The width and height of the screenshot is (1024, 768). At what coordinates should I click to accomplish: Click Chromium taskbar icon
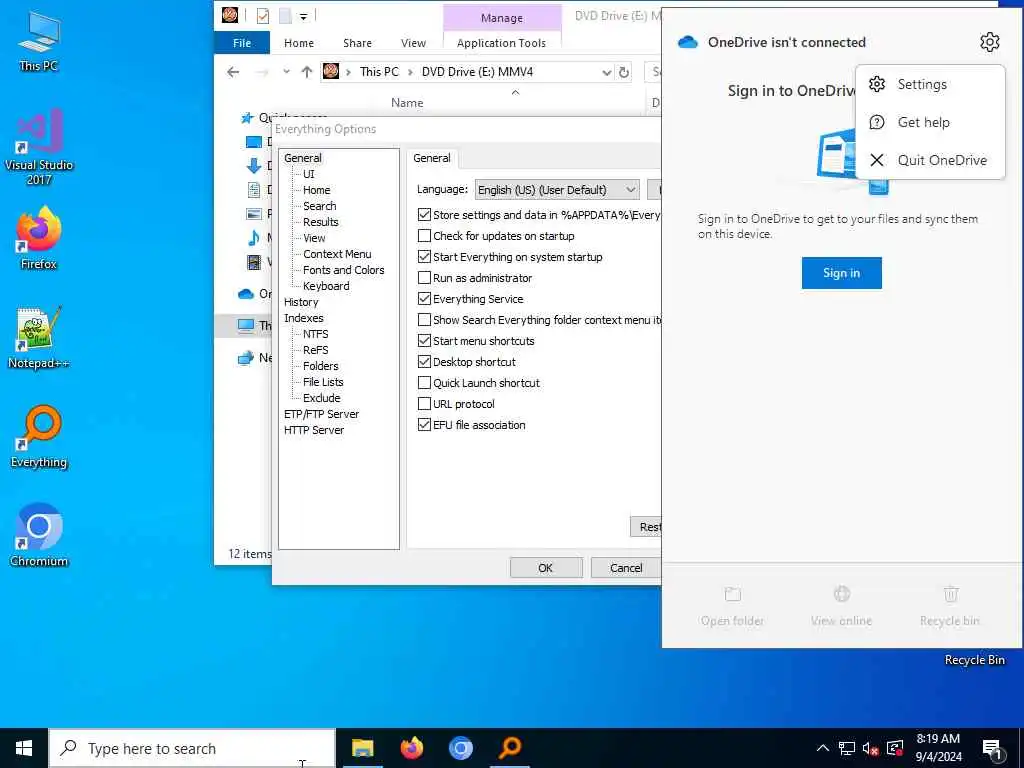pyautogui.click(x=460, y=748)
